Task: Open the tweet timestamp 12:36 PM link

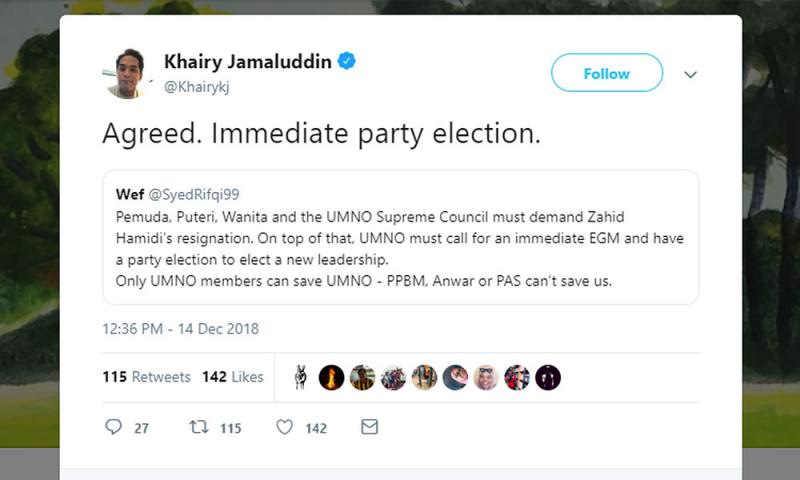Action: [x=180, y=328]
